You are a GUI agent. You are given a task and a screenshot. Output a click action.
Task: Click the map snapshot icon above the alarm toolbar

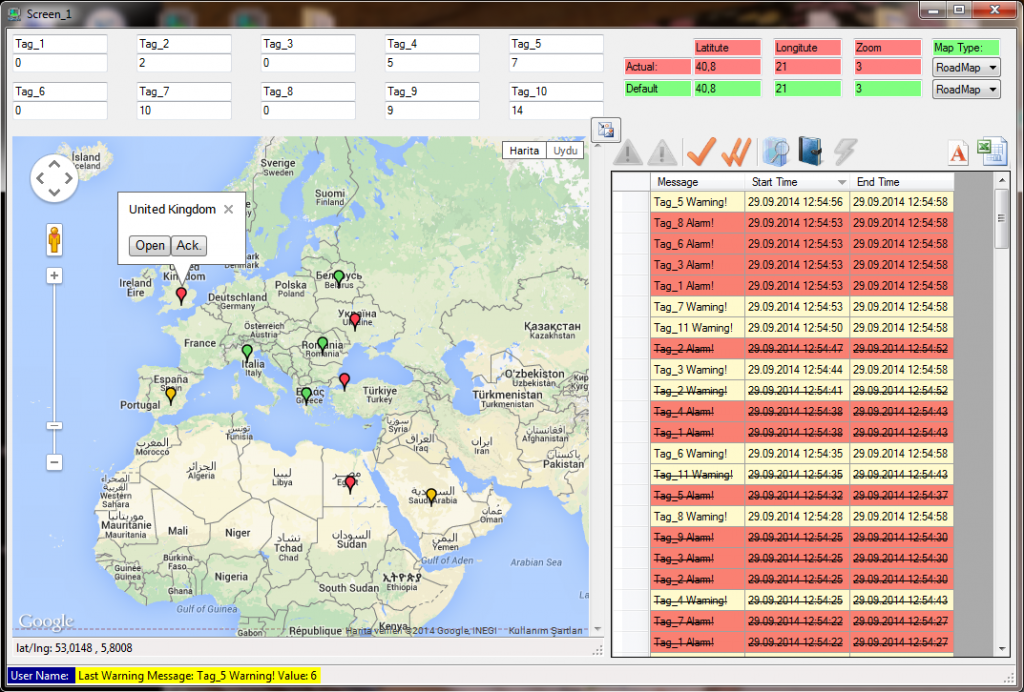point(605,129)
